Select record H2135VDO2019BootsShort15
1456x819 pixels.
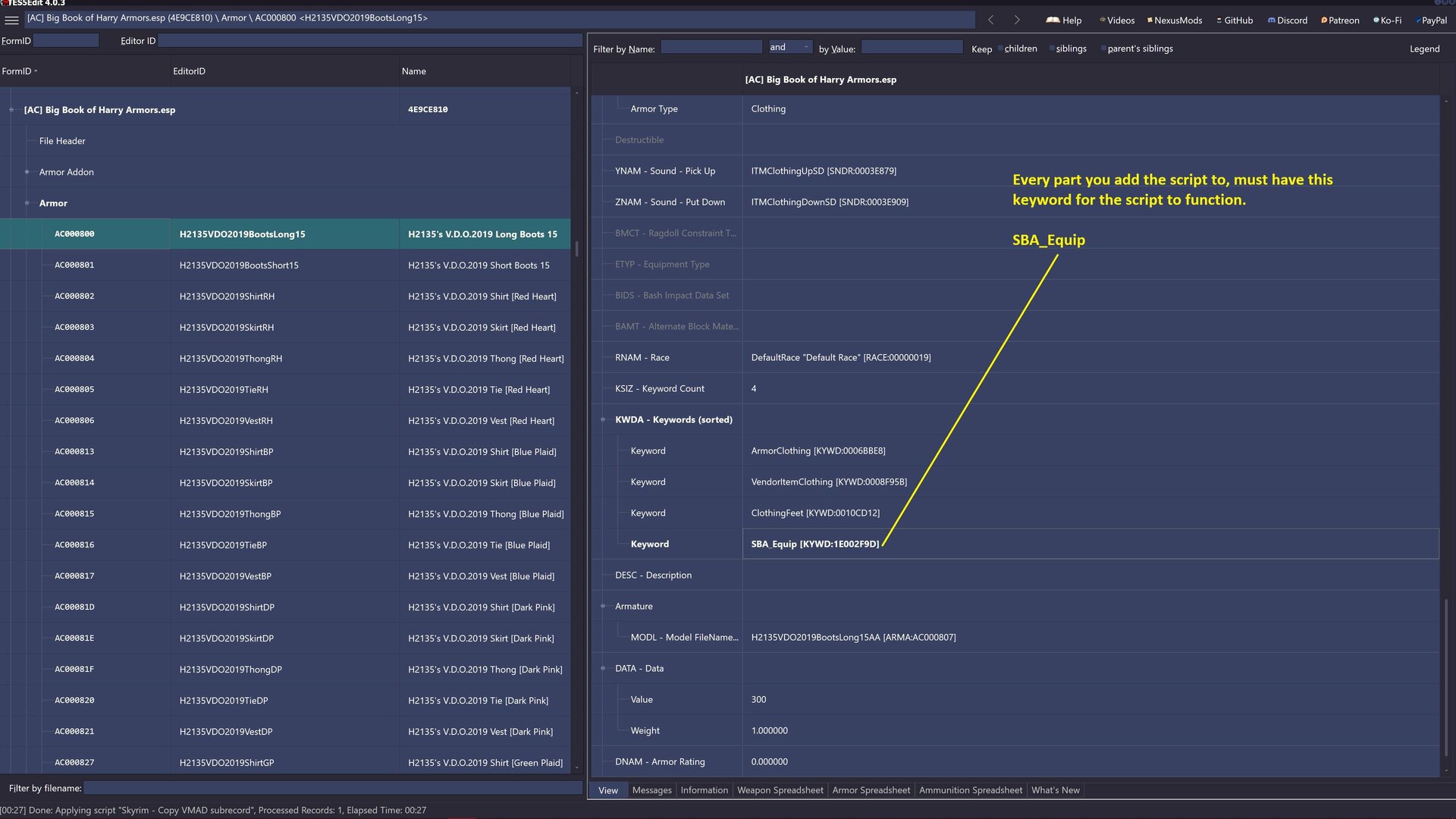point(285,265)
